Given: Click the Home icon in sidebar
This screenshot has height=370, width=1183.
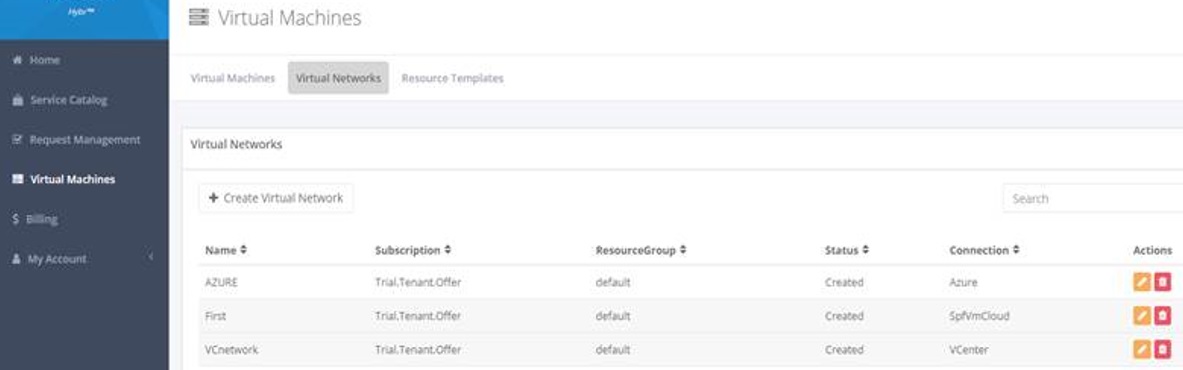Looking at the screenshot, I should tap(17, 60).
